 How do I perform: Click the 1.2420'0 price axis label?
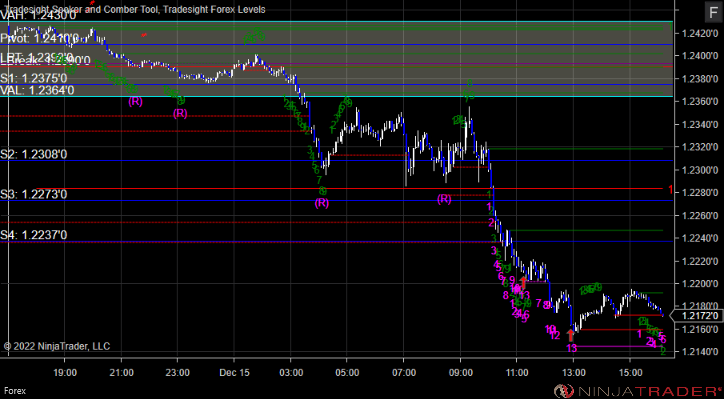700,33
